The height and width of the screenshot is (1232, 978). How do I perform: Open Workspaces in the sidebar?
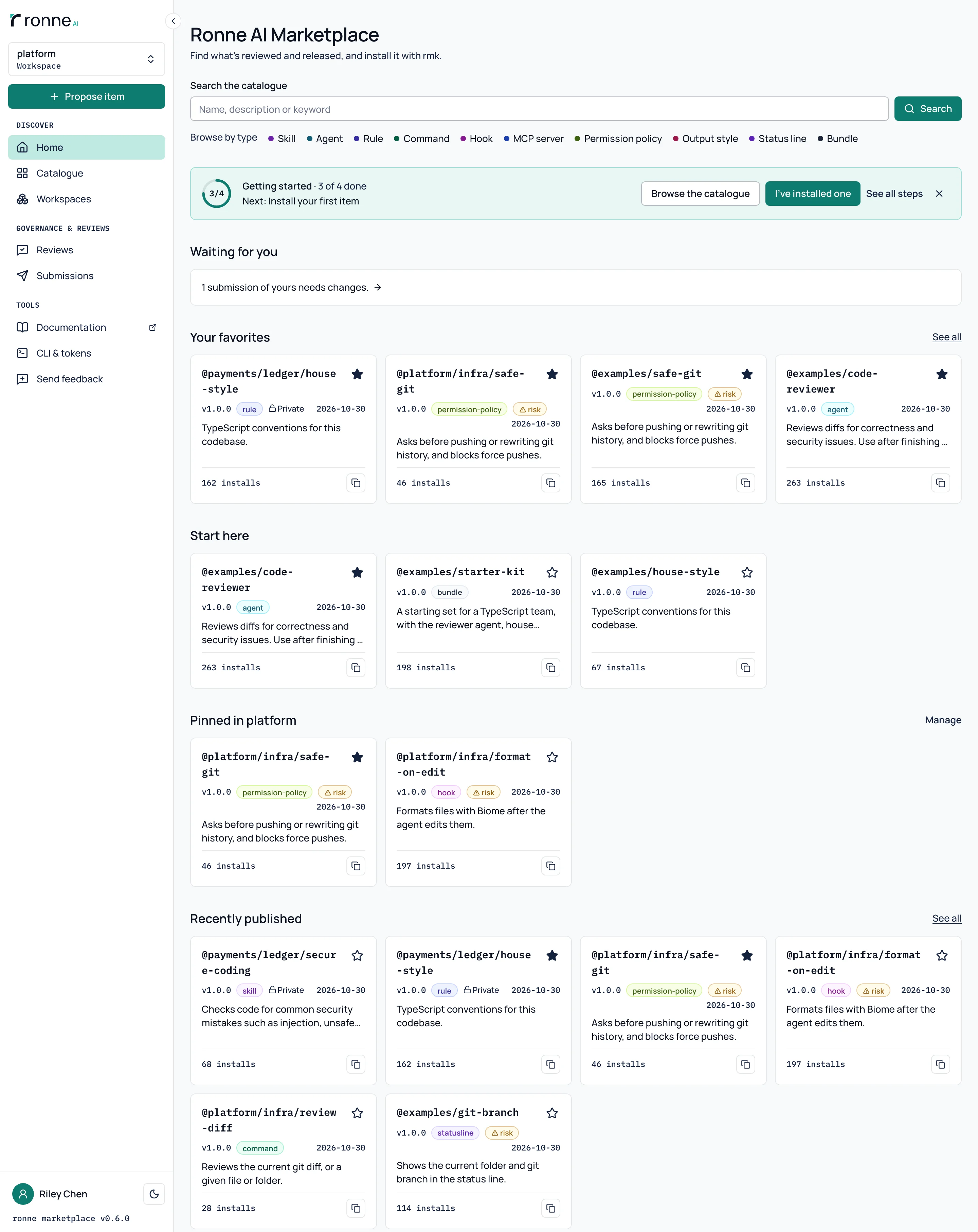point(86,199)
